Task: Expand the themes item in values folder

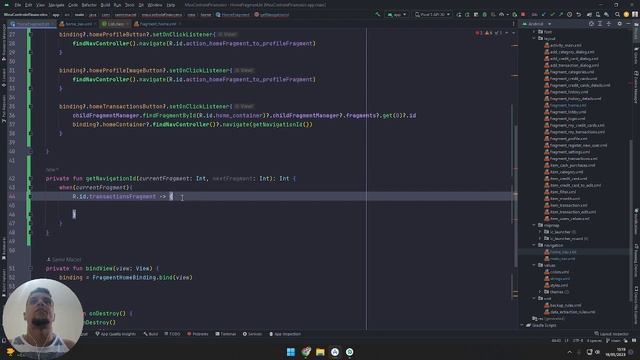Action: pyautogui.click(x=540, y=292)
